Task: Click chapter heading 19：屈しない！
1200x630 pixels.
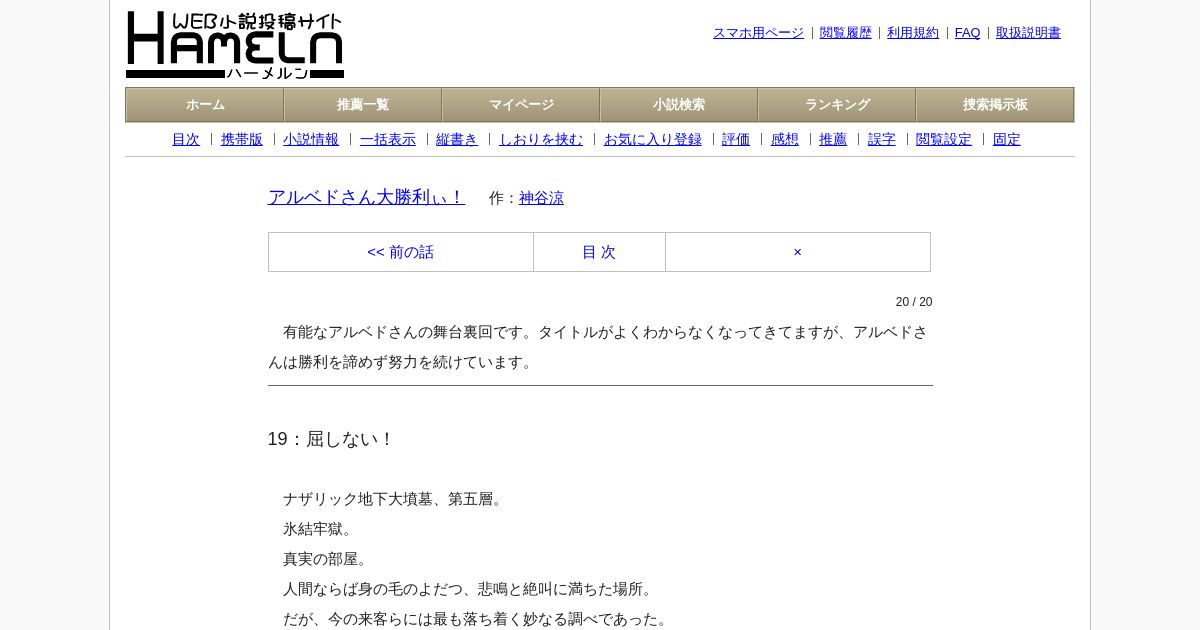Action: [x=331, y=439]
